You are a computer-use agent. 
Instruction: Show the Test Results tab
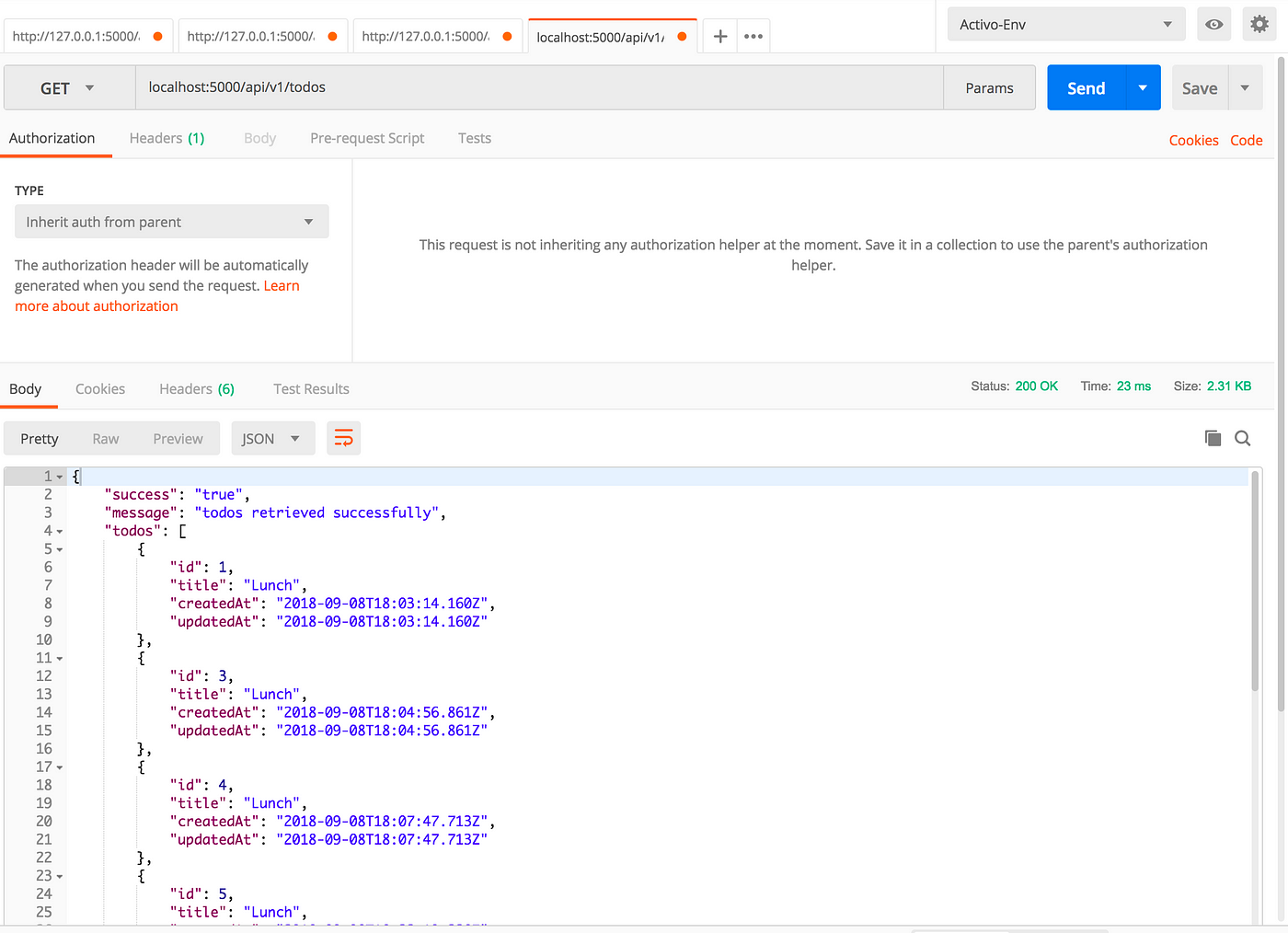tap(311, 388)
